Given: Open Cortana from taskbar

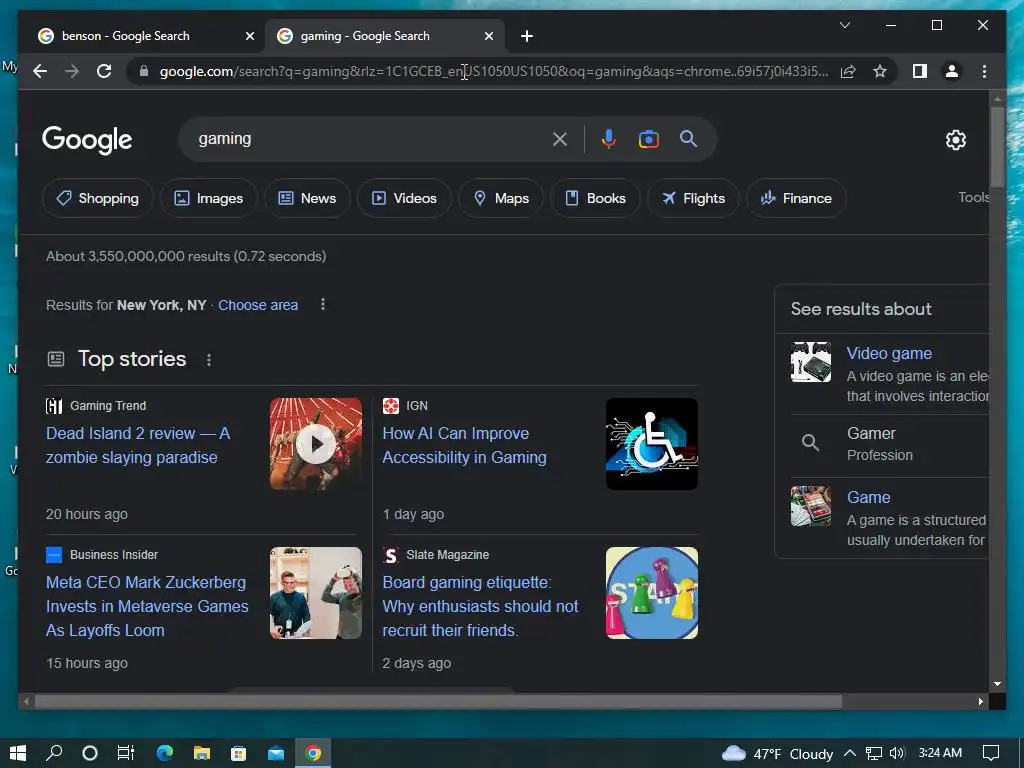Looking at the screenshot, I should (x=90, y=753).
